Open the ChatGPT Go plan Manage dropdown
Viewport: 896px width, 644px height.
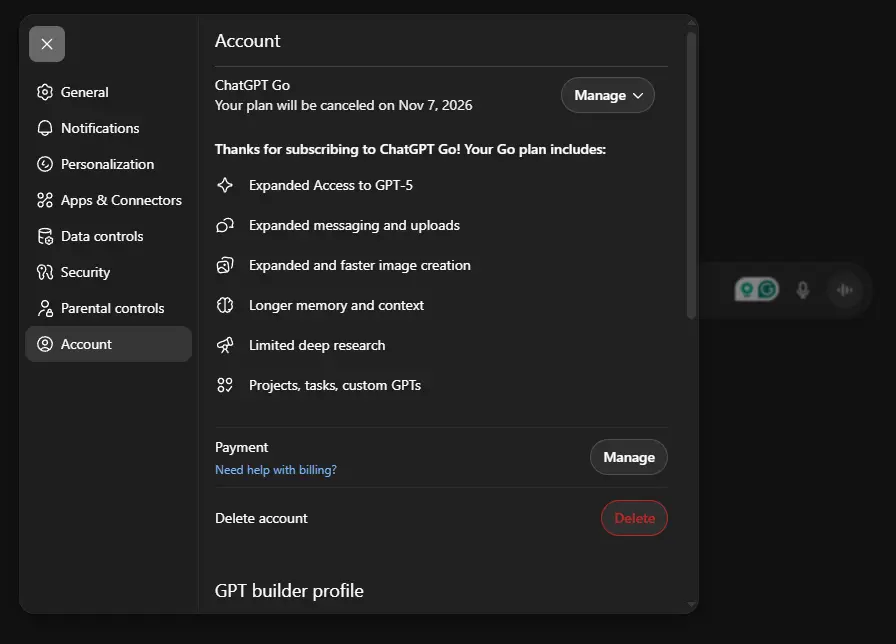coord(608,95)
